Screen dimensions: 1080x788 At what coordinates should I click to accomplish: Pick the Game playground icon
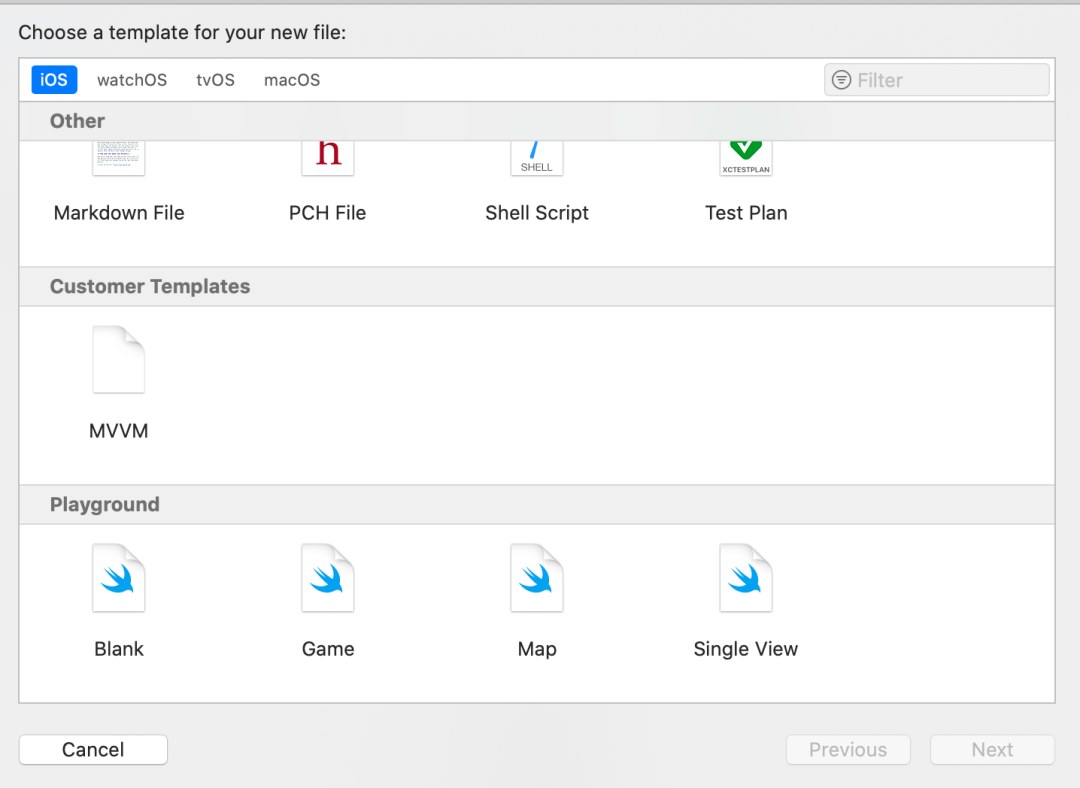[x=328, y=578]
